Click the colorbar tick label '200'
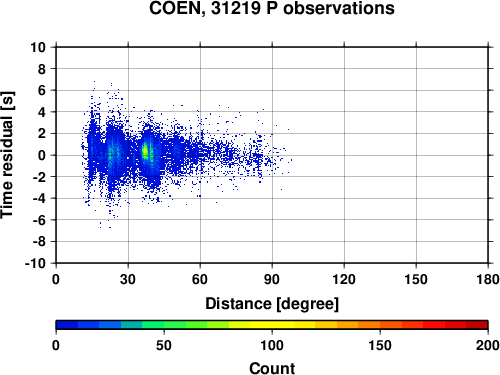 (x=487, y=345)
